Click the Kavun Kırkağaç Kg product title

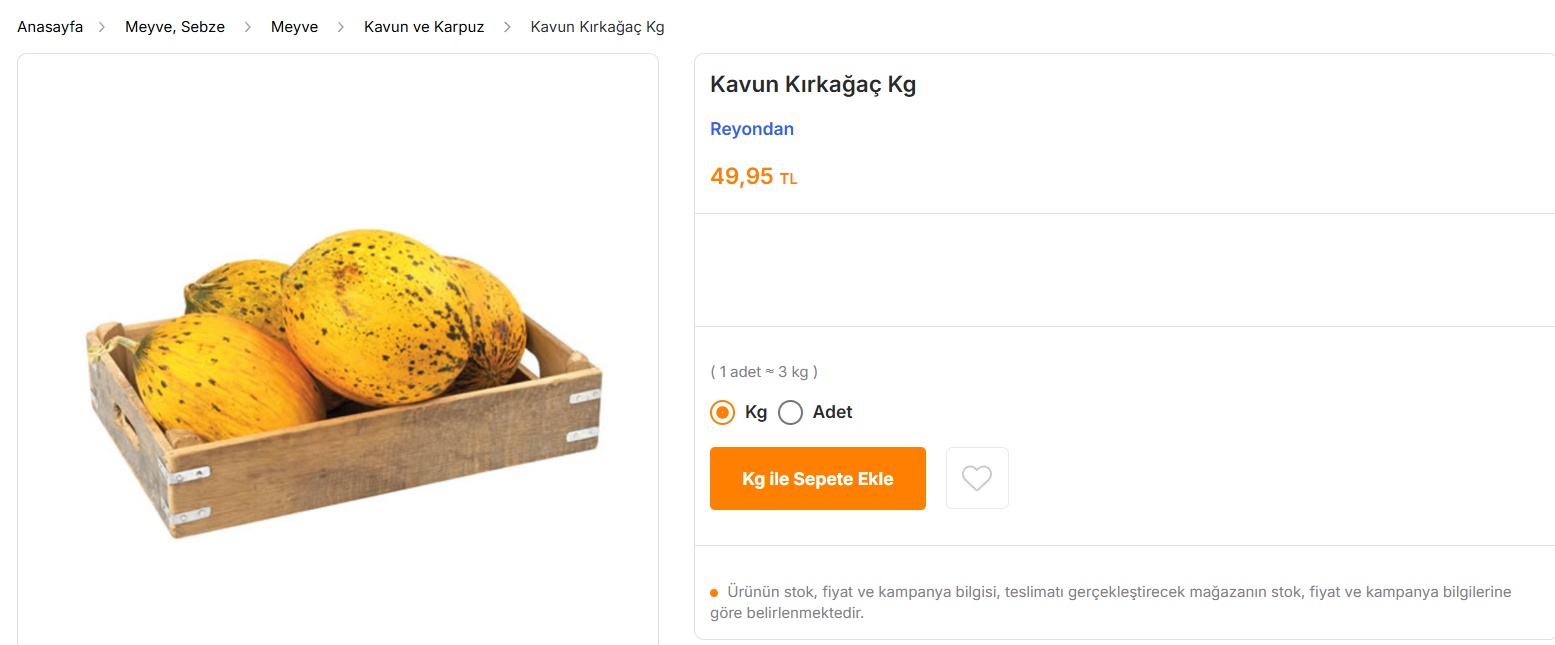click(x=812, y=85)
